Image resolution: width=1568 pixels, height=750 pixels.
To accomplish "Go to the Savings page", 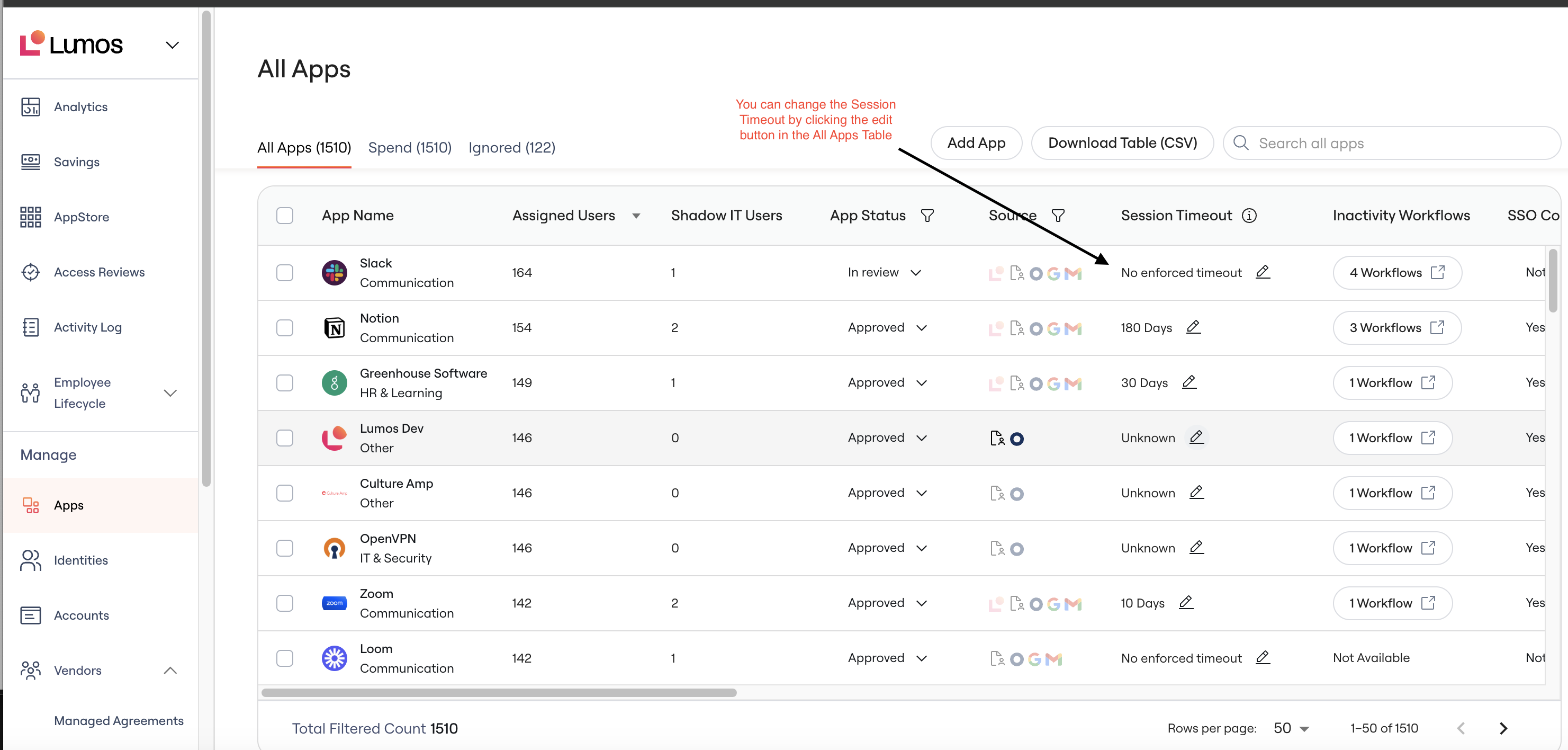I will point(76,162).
